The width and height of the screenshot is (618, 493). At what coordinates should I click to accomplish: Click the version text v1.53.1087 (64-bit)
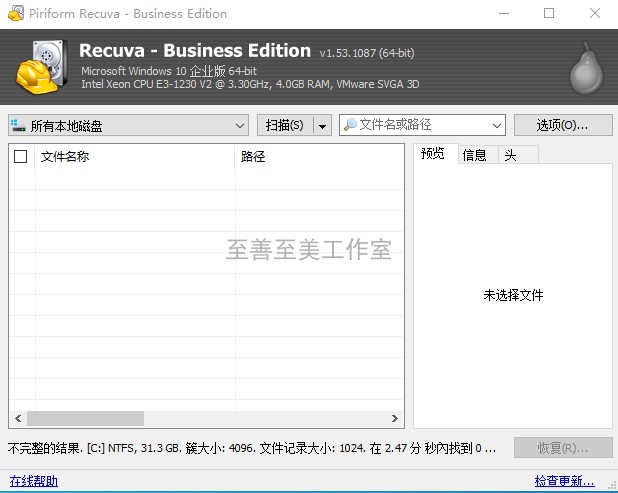367,53
